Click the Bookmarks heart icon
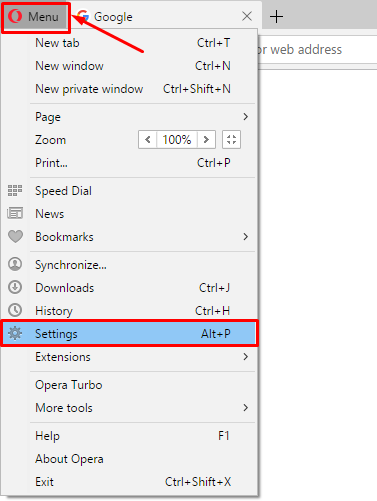This screenshot has height=501, width=377. [15, 236]
